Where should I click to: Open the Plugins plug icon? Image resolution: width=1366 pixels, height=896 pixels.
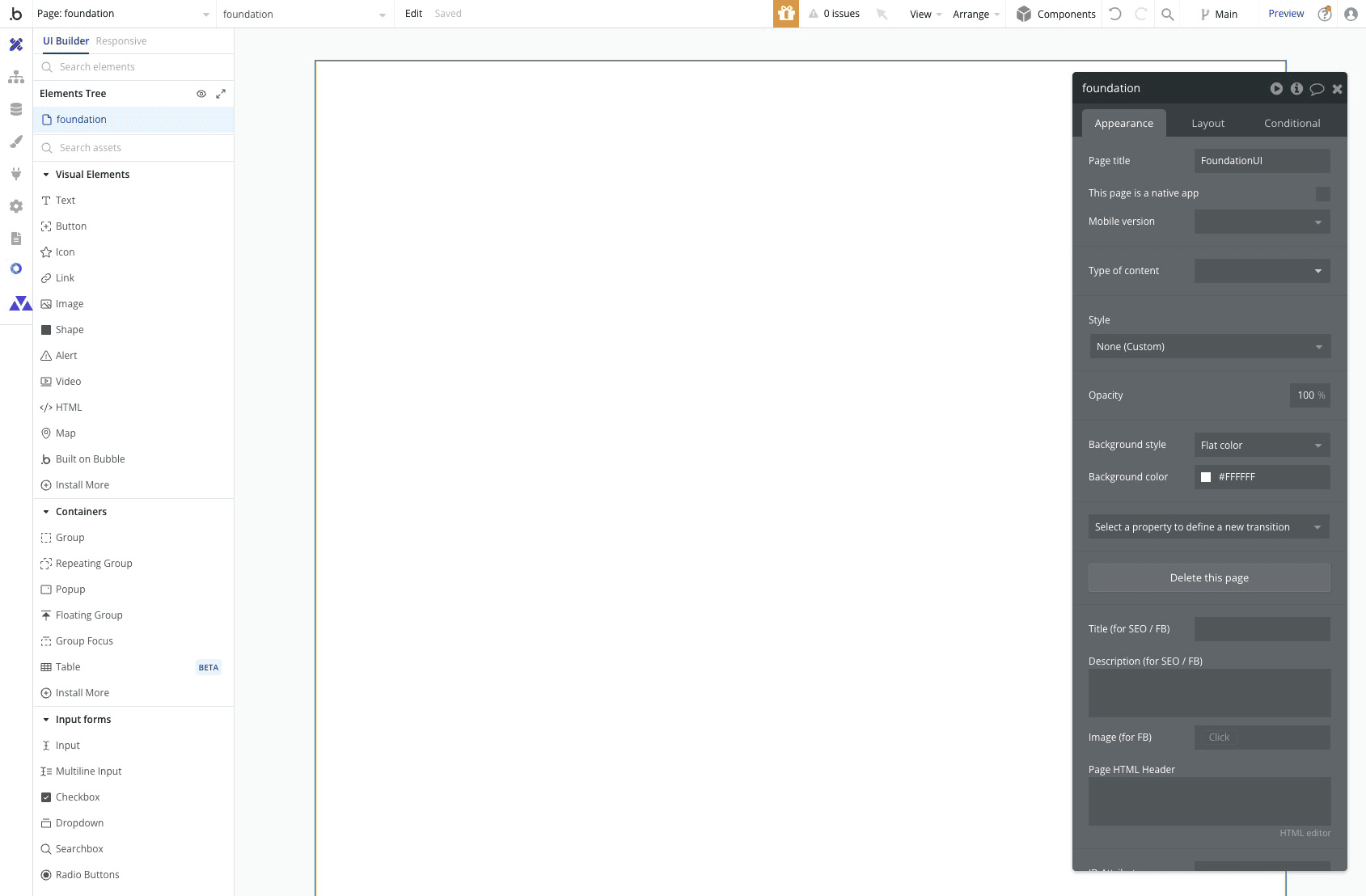[x=15, y=174]
